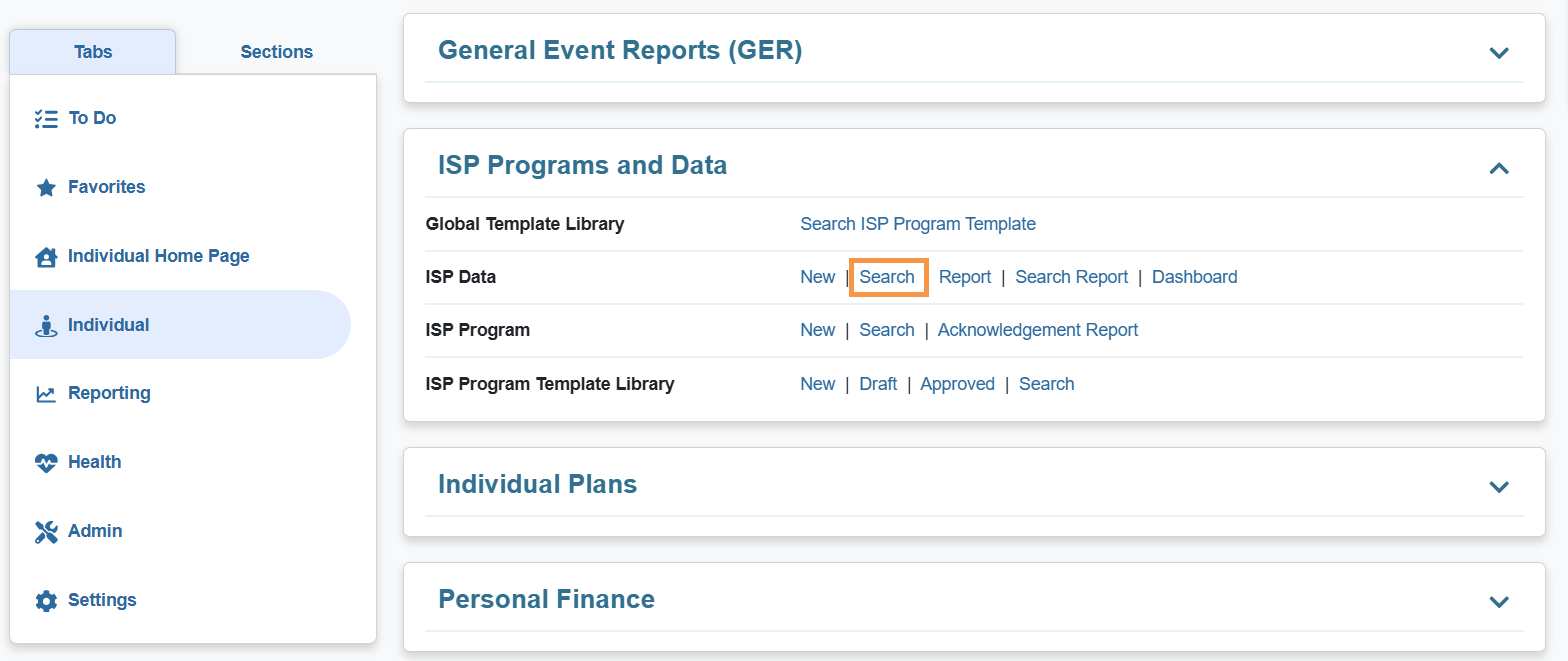Select the Tabs tab
1568x661 pixels.
coord(92,51)
